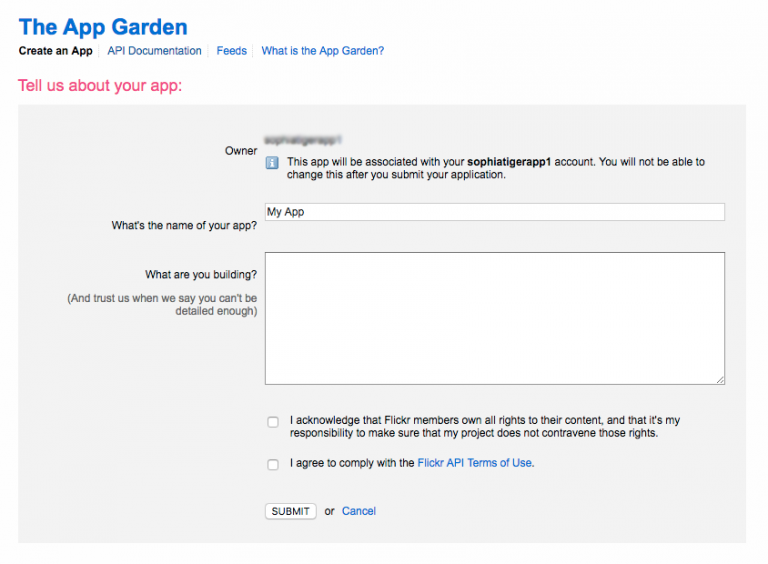This screenshot has width=768, height=564.
Task: Open the Create an App tab
Action: 56,51
